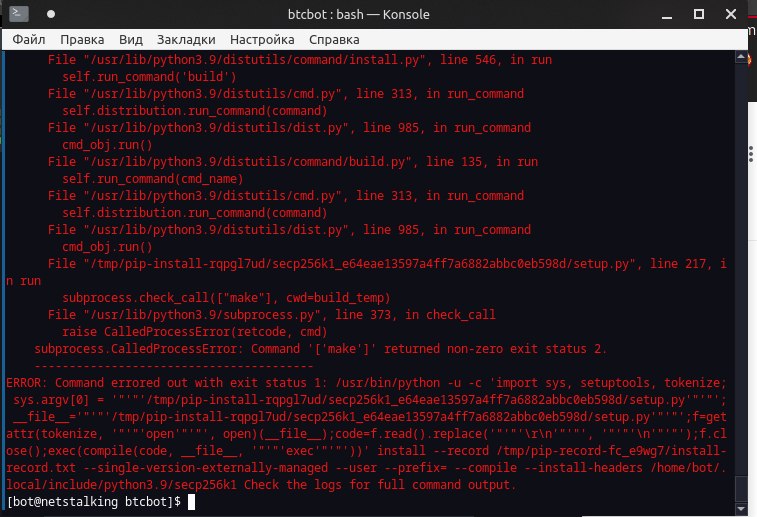Click the scrollbar down arrow

741,509
